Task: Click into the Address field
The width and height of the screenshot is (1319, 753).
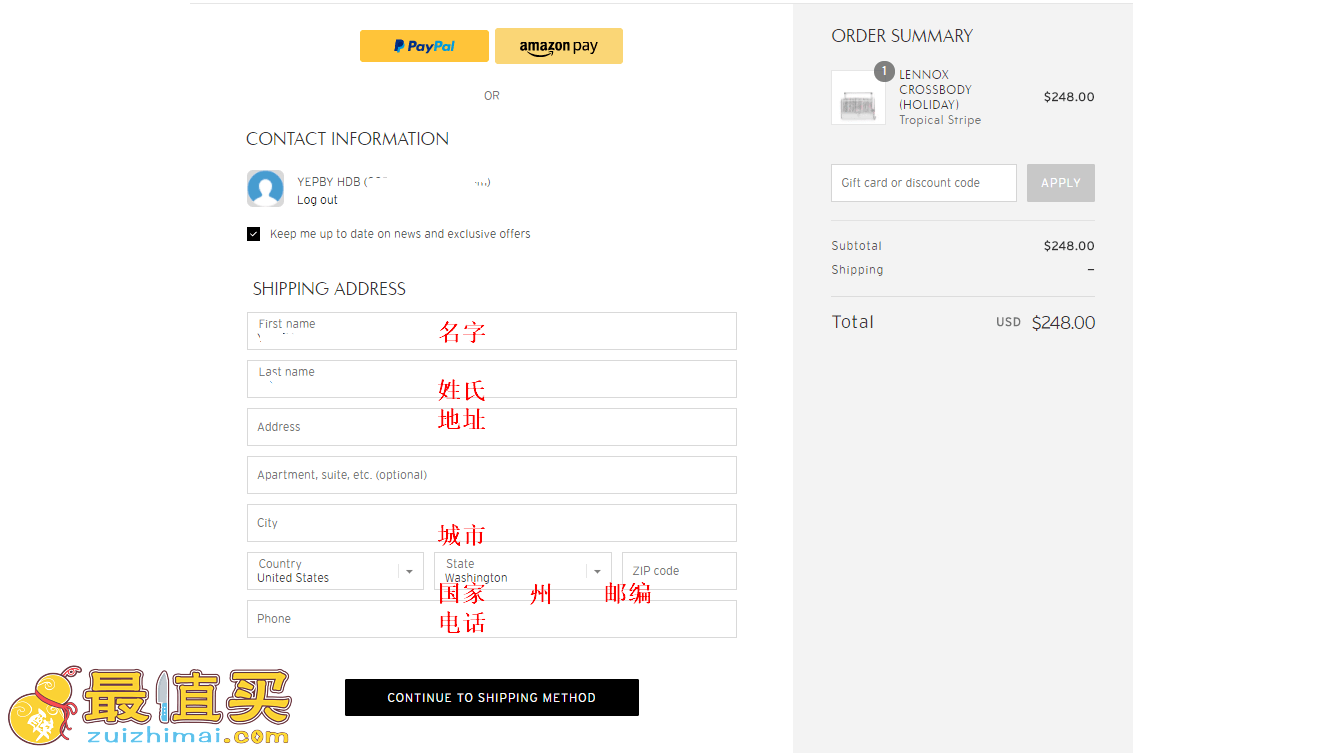Action: click(x=492, y=427)
